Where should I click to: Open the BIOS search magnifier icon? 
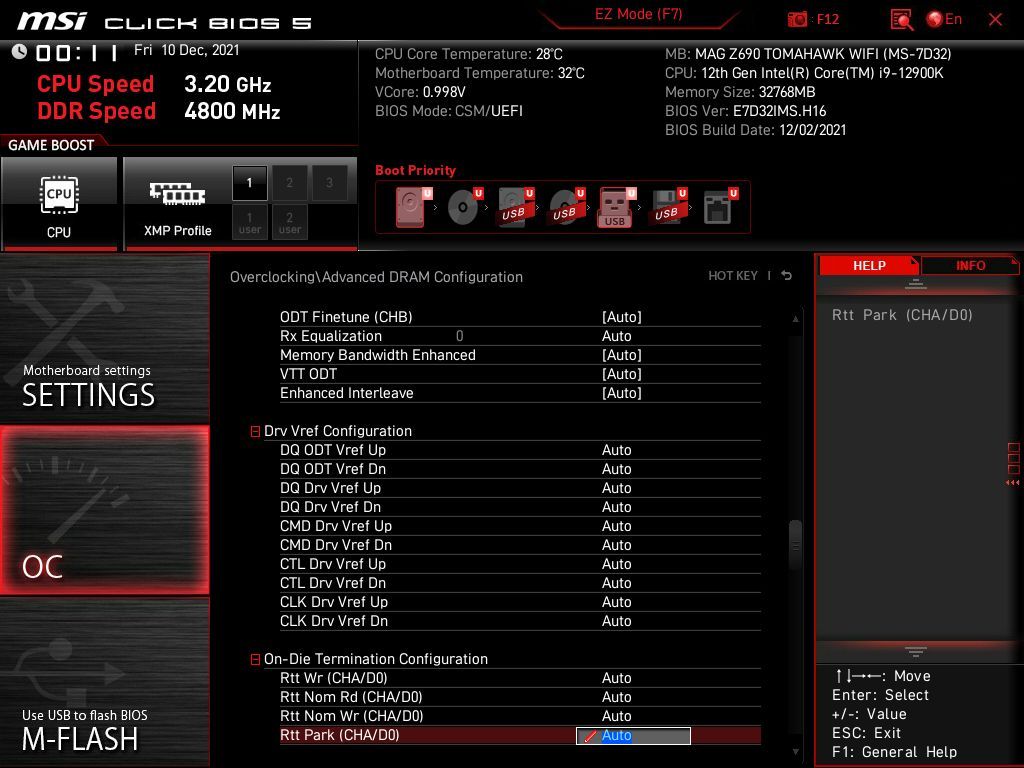pyautogui.click(x=902, y=20)
